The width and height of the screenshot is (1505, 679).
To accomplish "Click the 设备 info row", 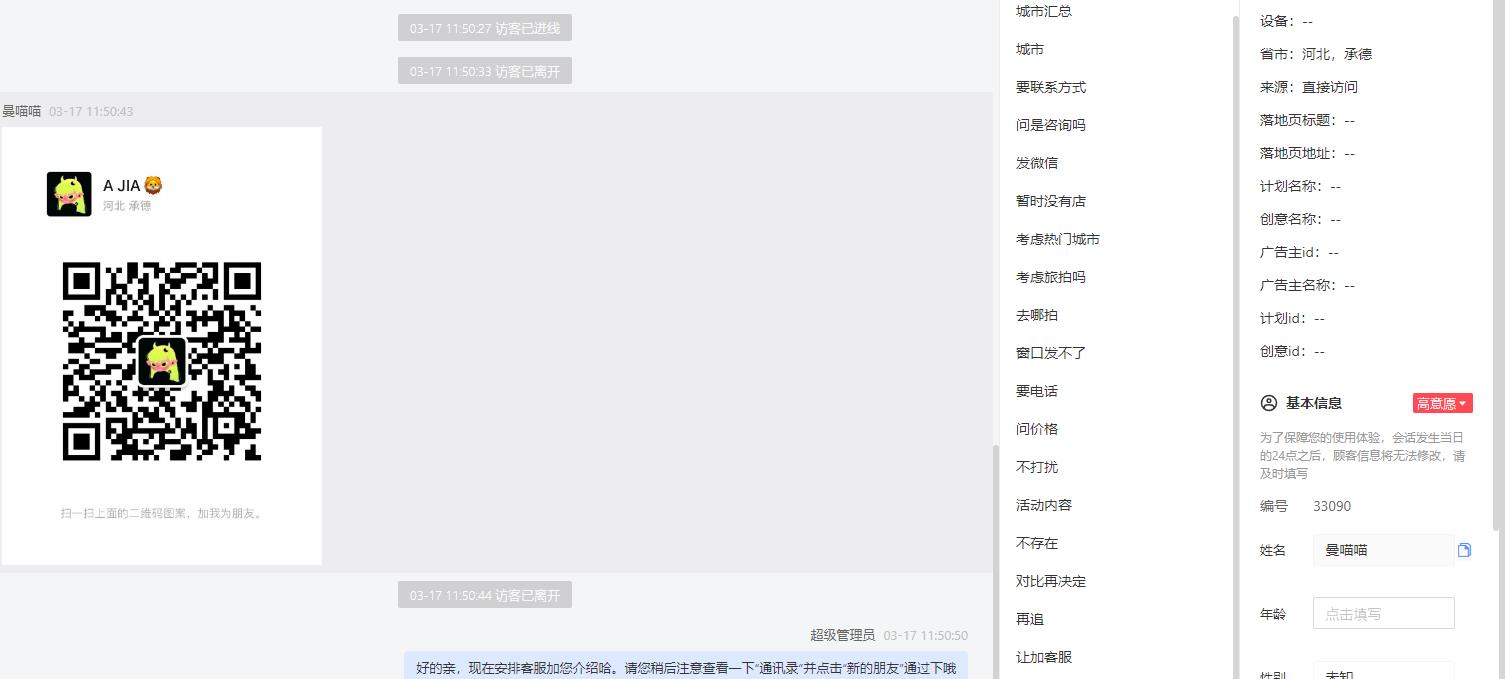I will click(x=1286, y=21).
